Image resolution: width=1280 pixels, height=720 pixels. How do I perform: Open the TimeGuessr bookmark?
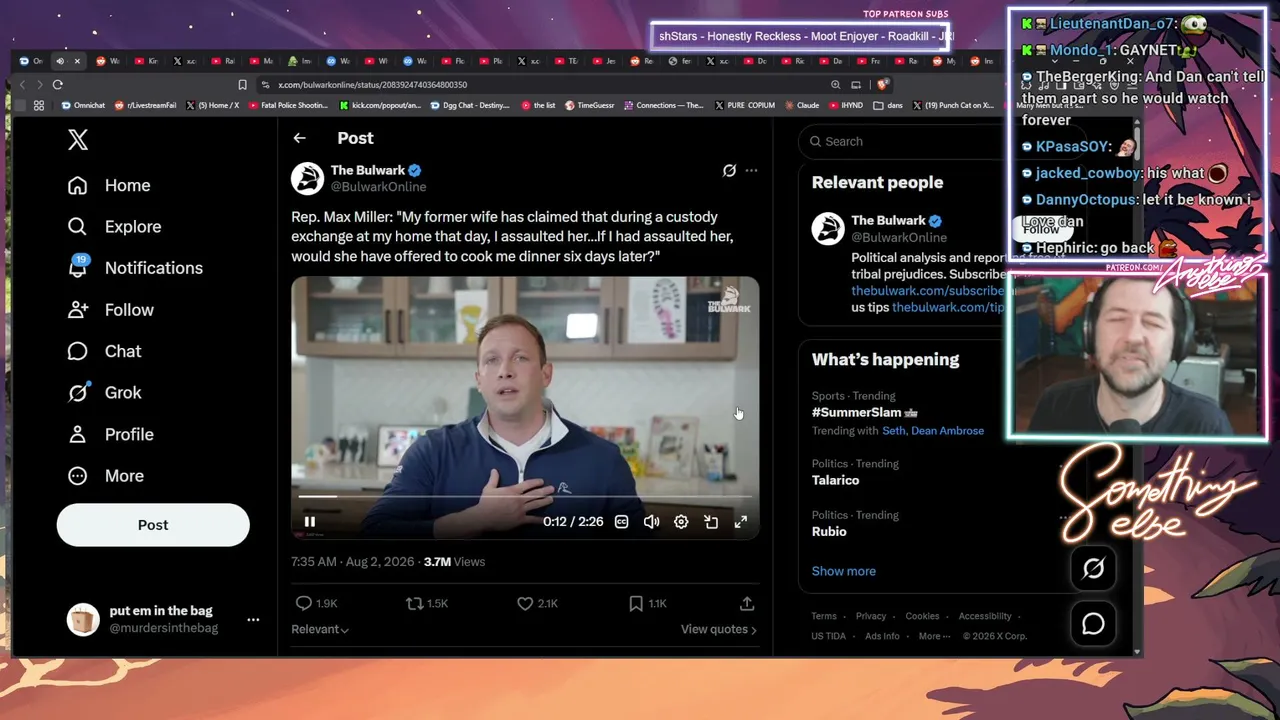coord(591,105)
